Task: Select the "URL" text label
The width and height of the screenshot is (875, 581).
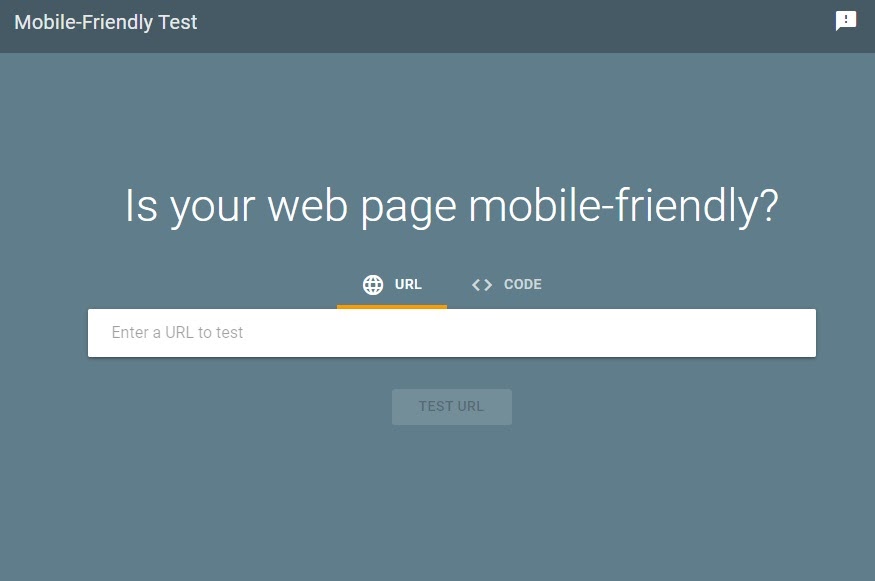Action: click(x=408, y=284)
